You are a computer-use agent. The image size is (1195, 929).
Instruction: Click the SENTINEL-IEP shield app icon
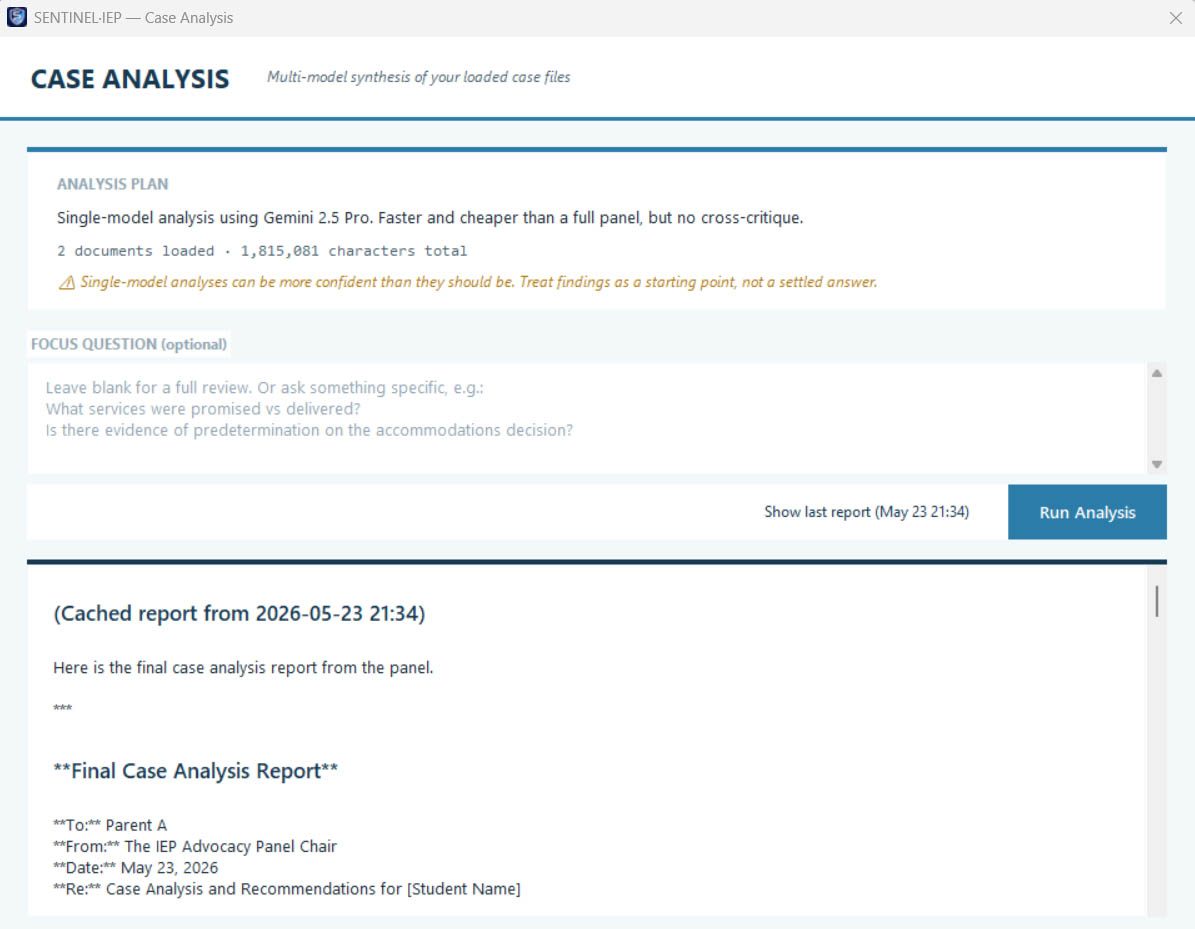(x=17, y=17)
